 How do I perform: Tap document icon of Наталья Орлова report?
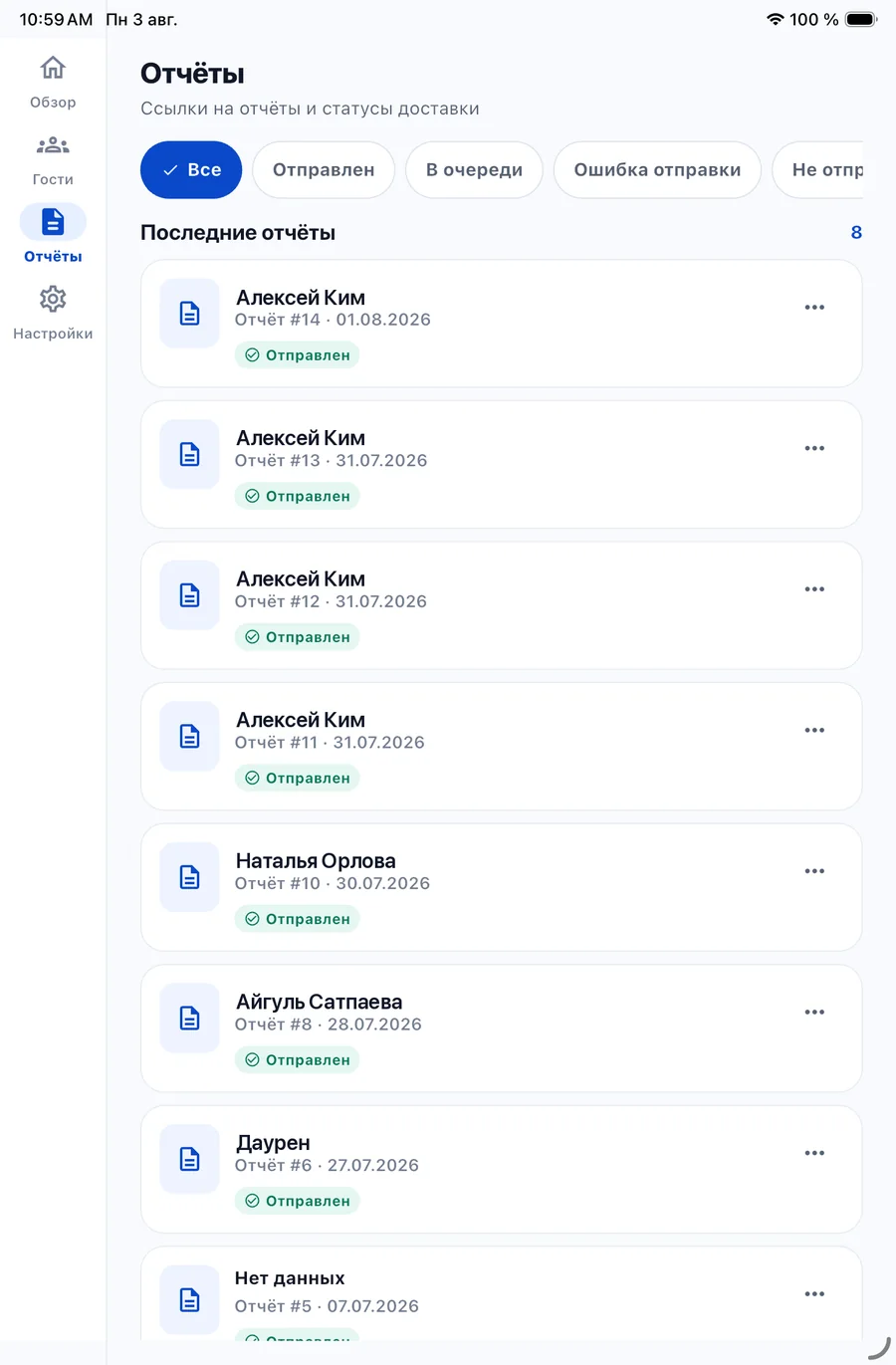189,877
